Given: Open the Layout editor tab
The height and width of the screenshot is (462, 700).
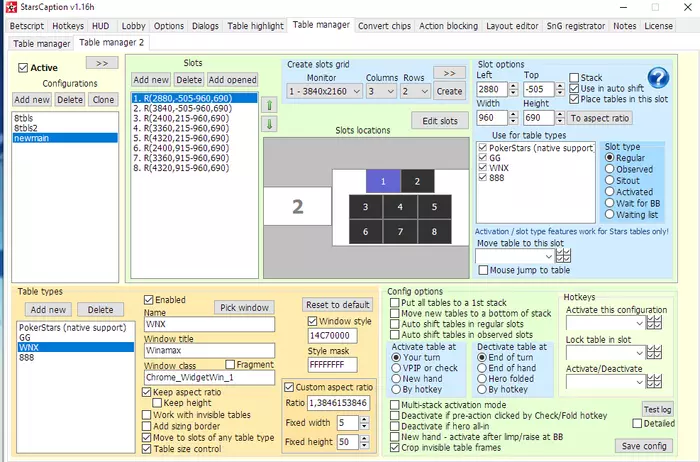Looking at the screenshot, I should click(x=512, y=26).
